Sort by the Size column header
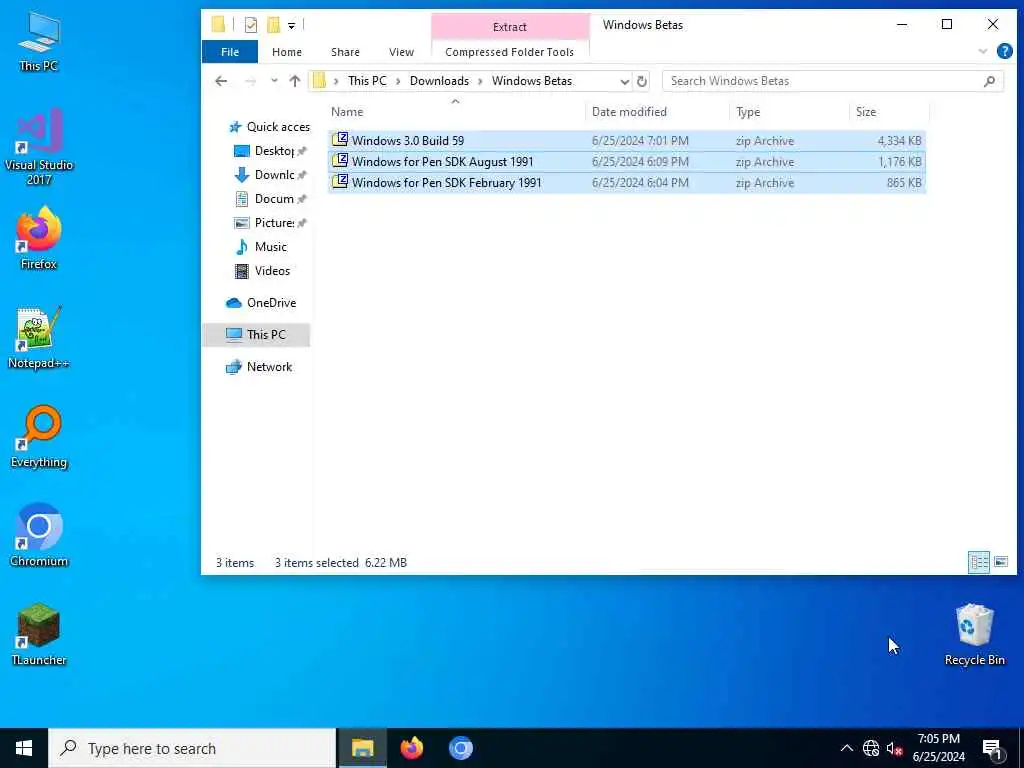 tap(888, 112)
